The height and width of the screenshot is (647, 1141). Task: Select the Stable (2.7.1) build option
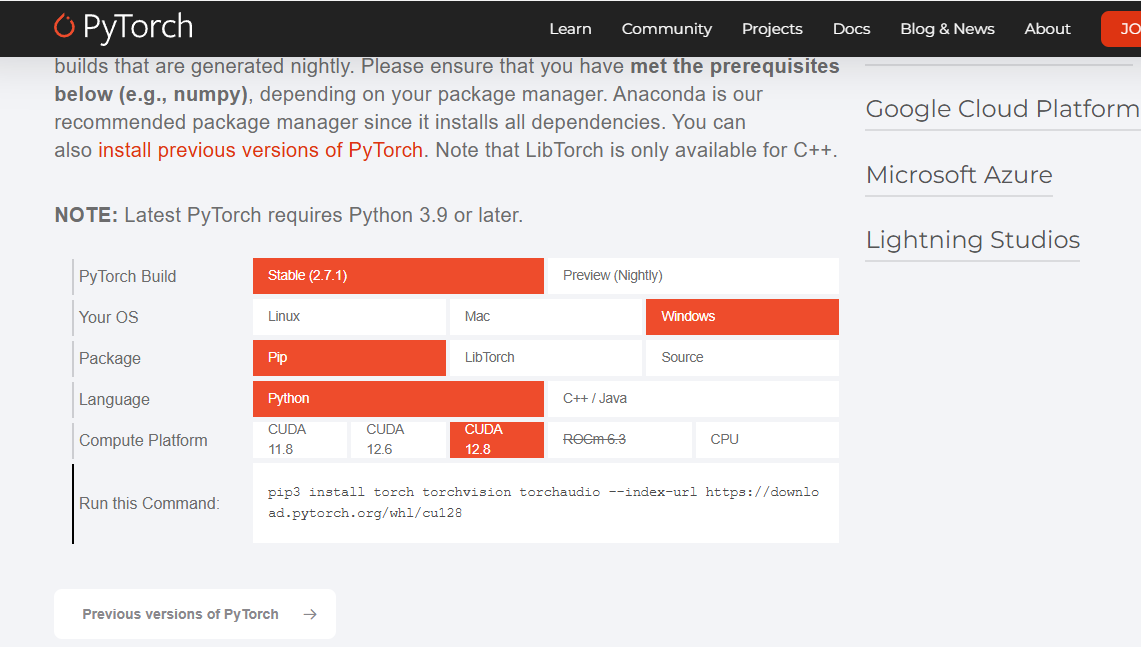click(x=398, y=276)
